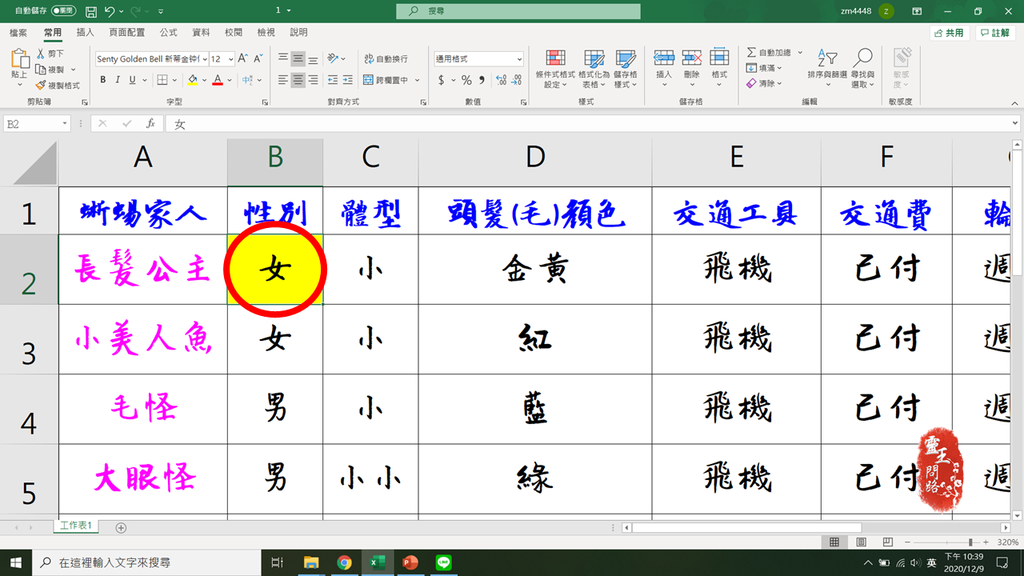
Task: Click the search box in title bar
Action: pyautogui.click(x=518, y=11)
